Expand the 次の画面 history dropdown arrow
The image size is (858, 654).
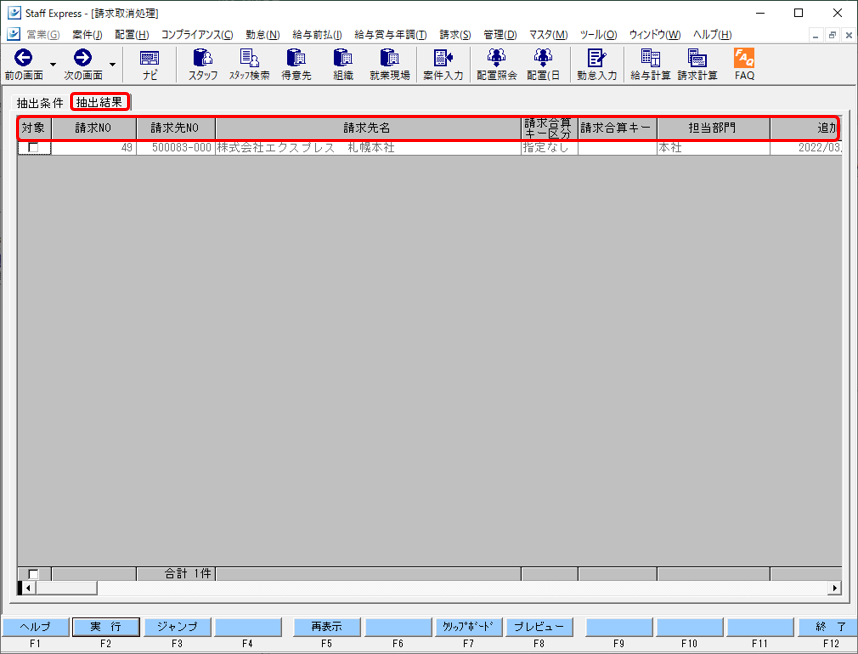(x=112, y=64)
